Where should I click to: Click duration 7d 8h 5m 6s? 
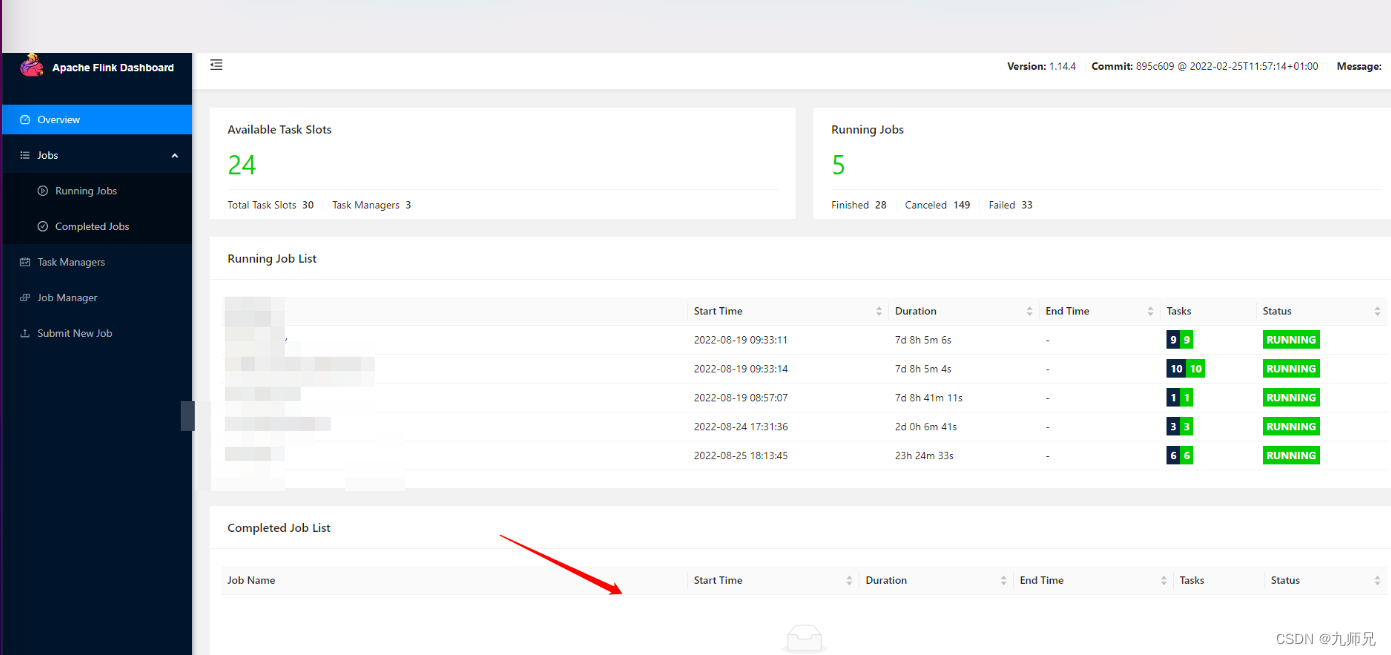coord(923,340)
